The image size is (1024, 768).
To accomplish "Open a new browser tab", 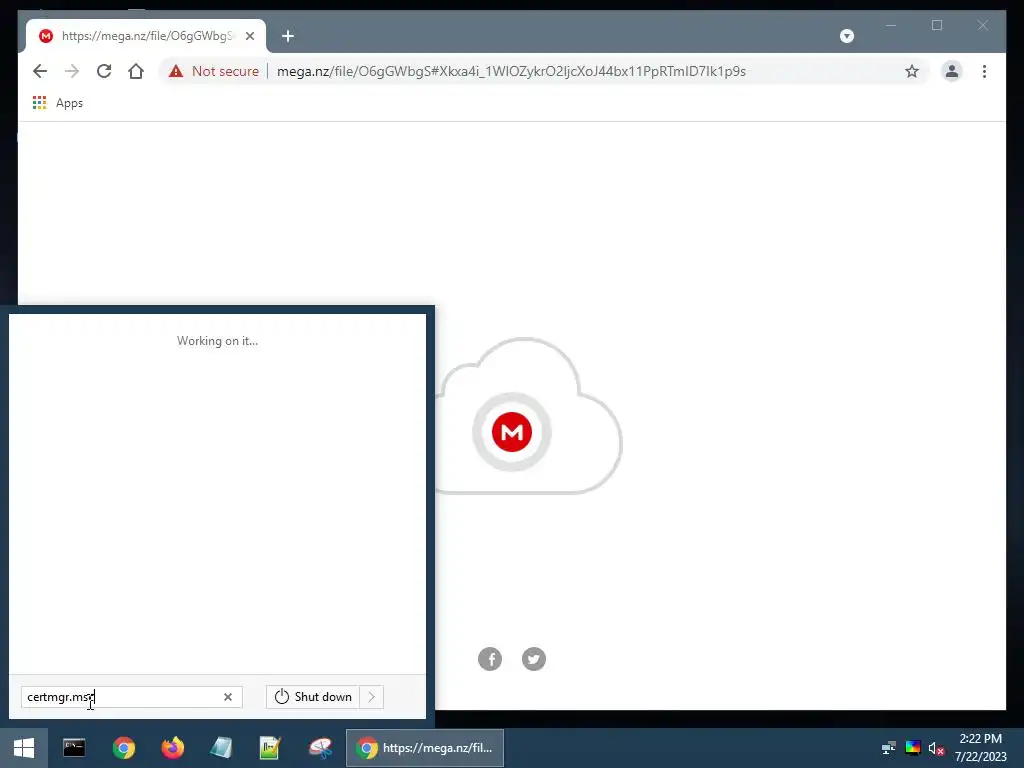I will pos(288,36).
